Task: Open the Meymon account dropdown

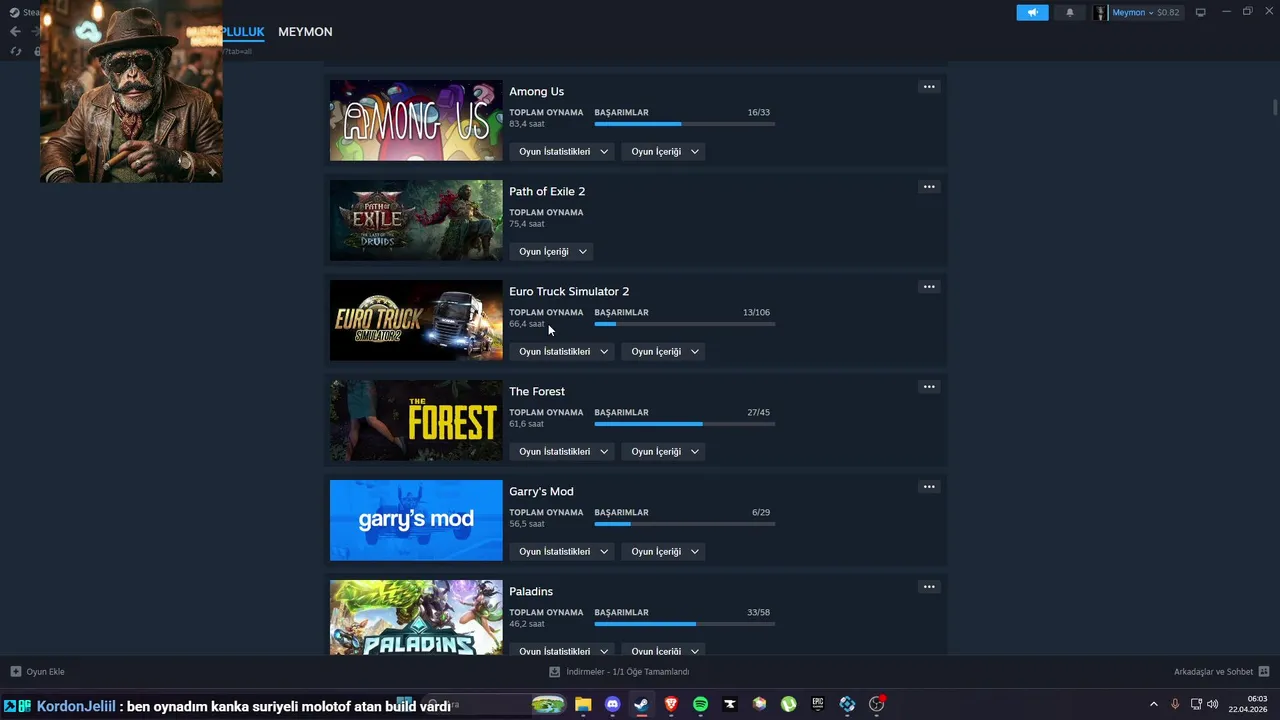Action: click(x=1137, y=13)
